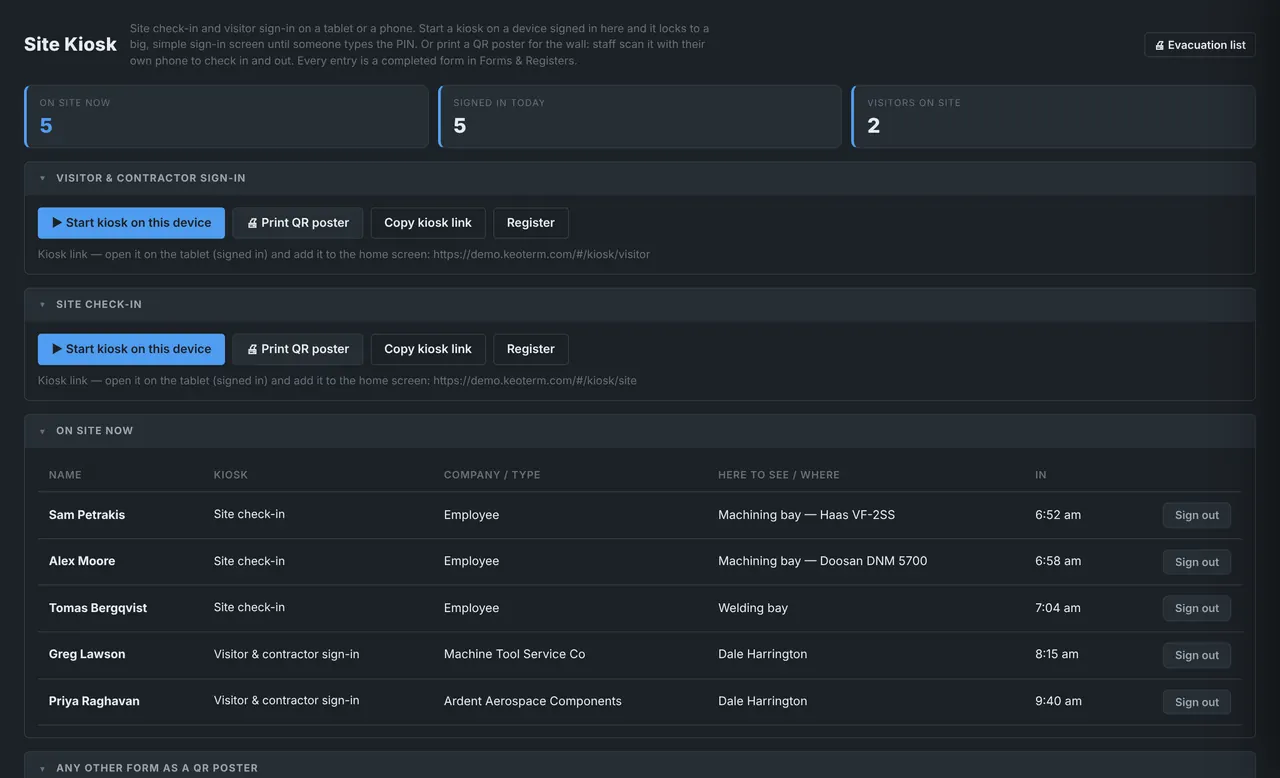Click the On Site Now stat card
1280x778 pixels.
pos(226,116)
